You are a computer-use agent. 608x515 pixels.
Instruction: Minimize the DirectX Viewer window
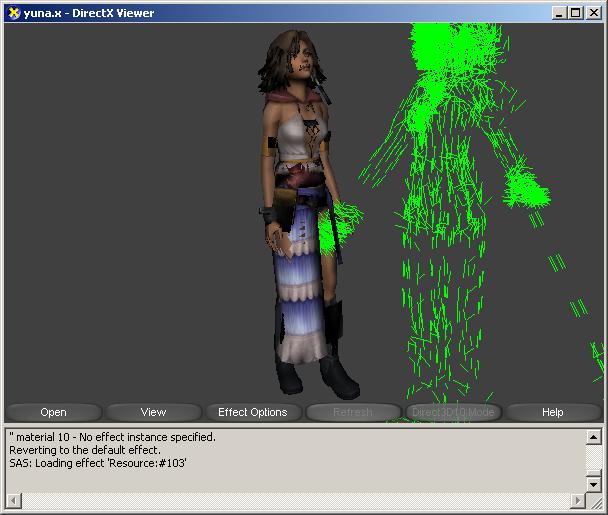(558, 12)
